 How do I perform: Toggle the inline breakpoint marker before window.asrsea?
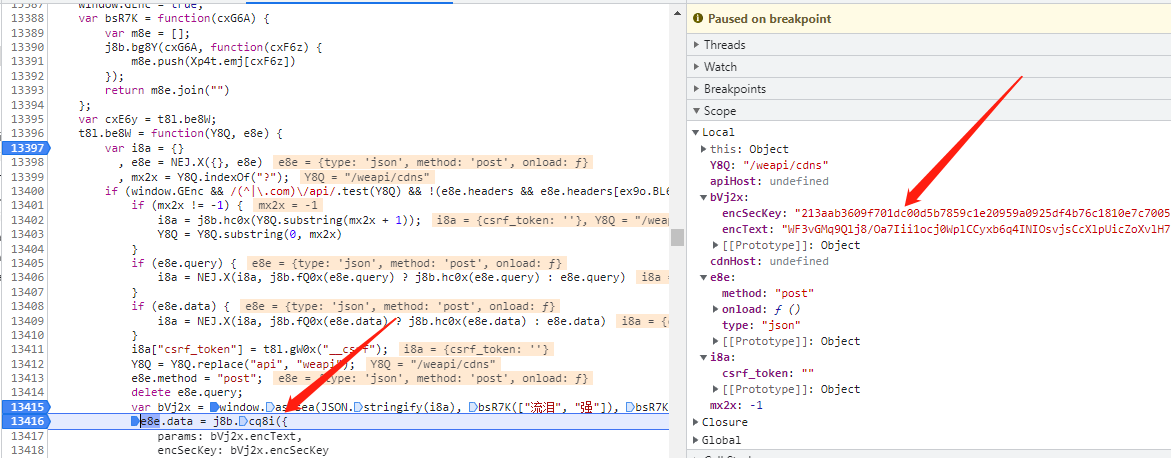click(214, 407)
